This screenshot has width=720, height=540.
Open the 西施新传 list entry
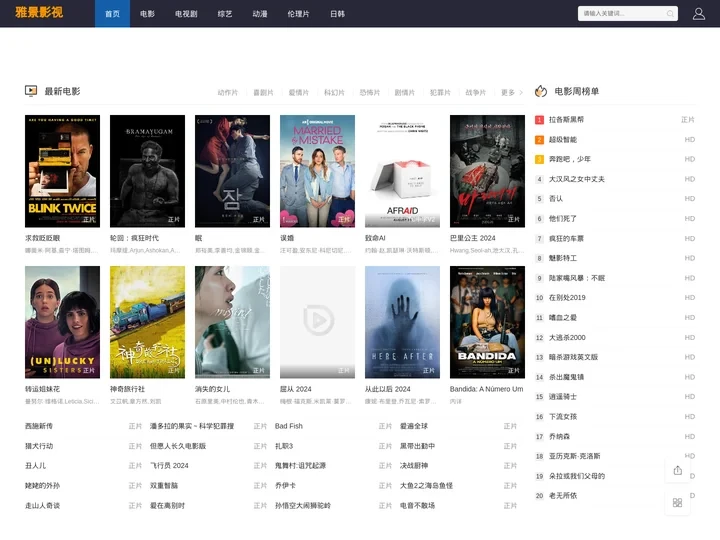pos(39,426)
